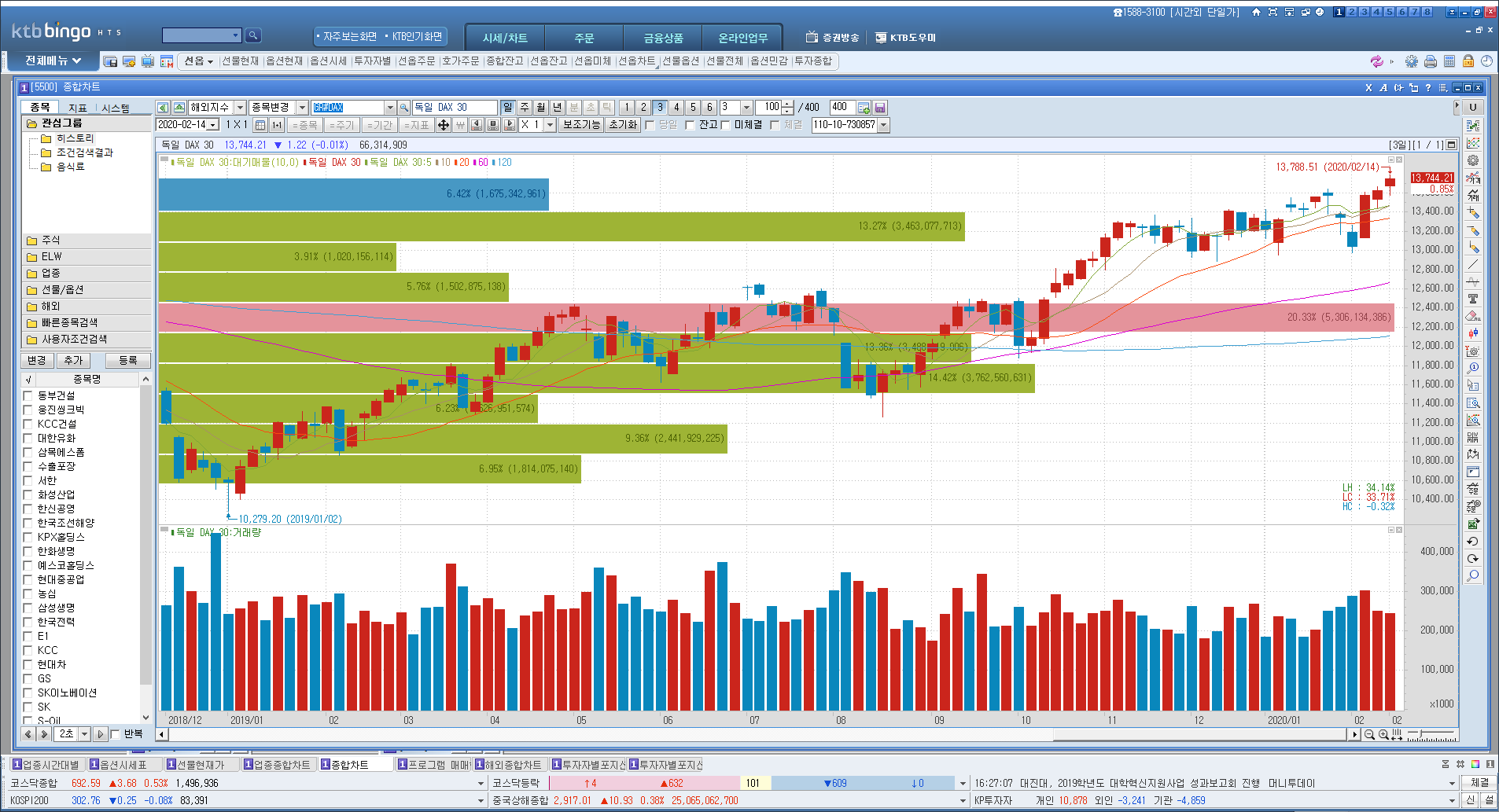
Task: Click the orange lock icon
Action: point(1468,61)
